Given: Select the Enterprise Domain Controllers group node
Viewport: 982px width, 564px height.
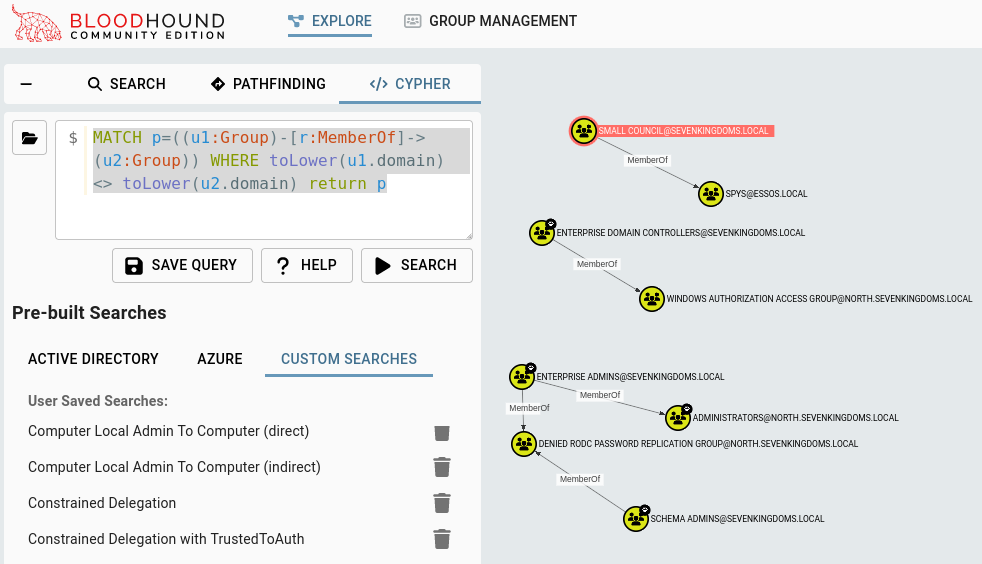Looking at the screenshot, I should click(542, 233).
